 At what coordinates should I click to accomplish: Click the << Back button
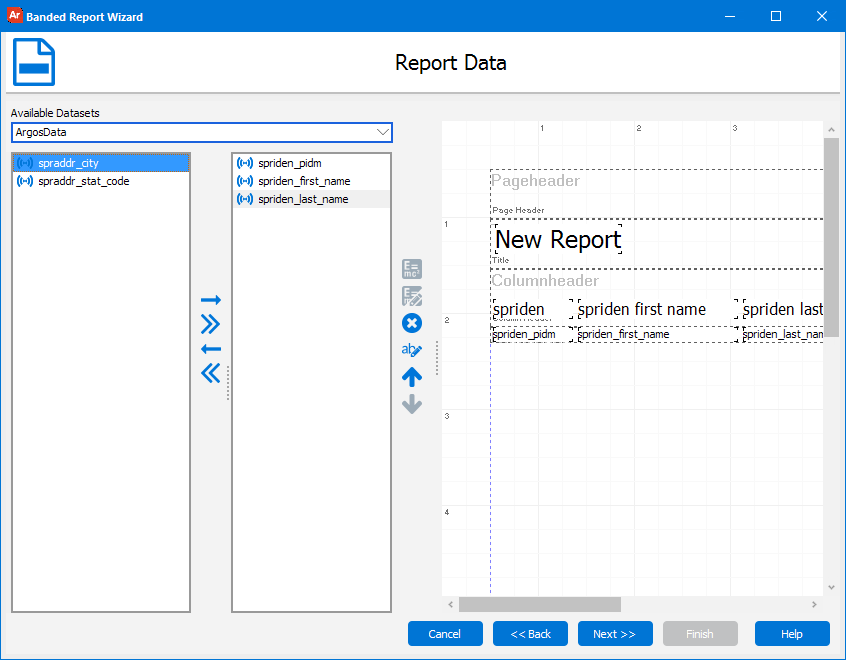[x=529, y=633]
